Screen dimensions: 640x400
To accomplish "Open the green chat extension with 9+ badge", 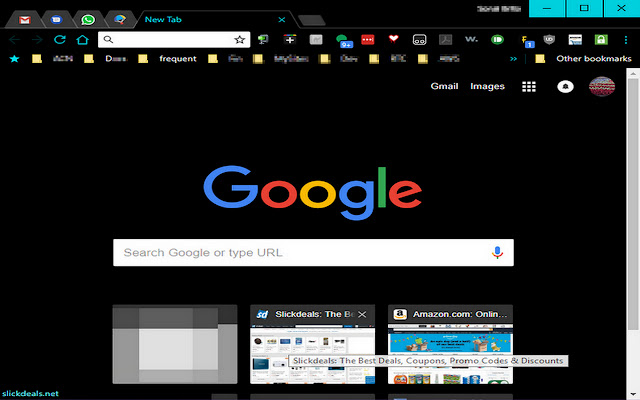I will tap(343, 40).
